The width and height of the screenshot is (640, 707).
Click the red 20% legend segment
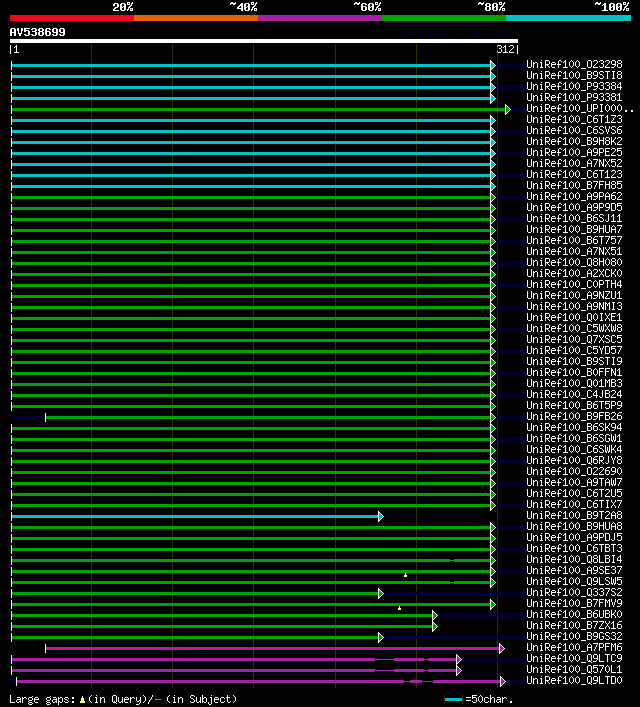point(71,18)
